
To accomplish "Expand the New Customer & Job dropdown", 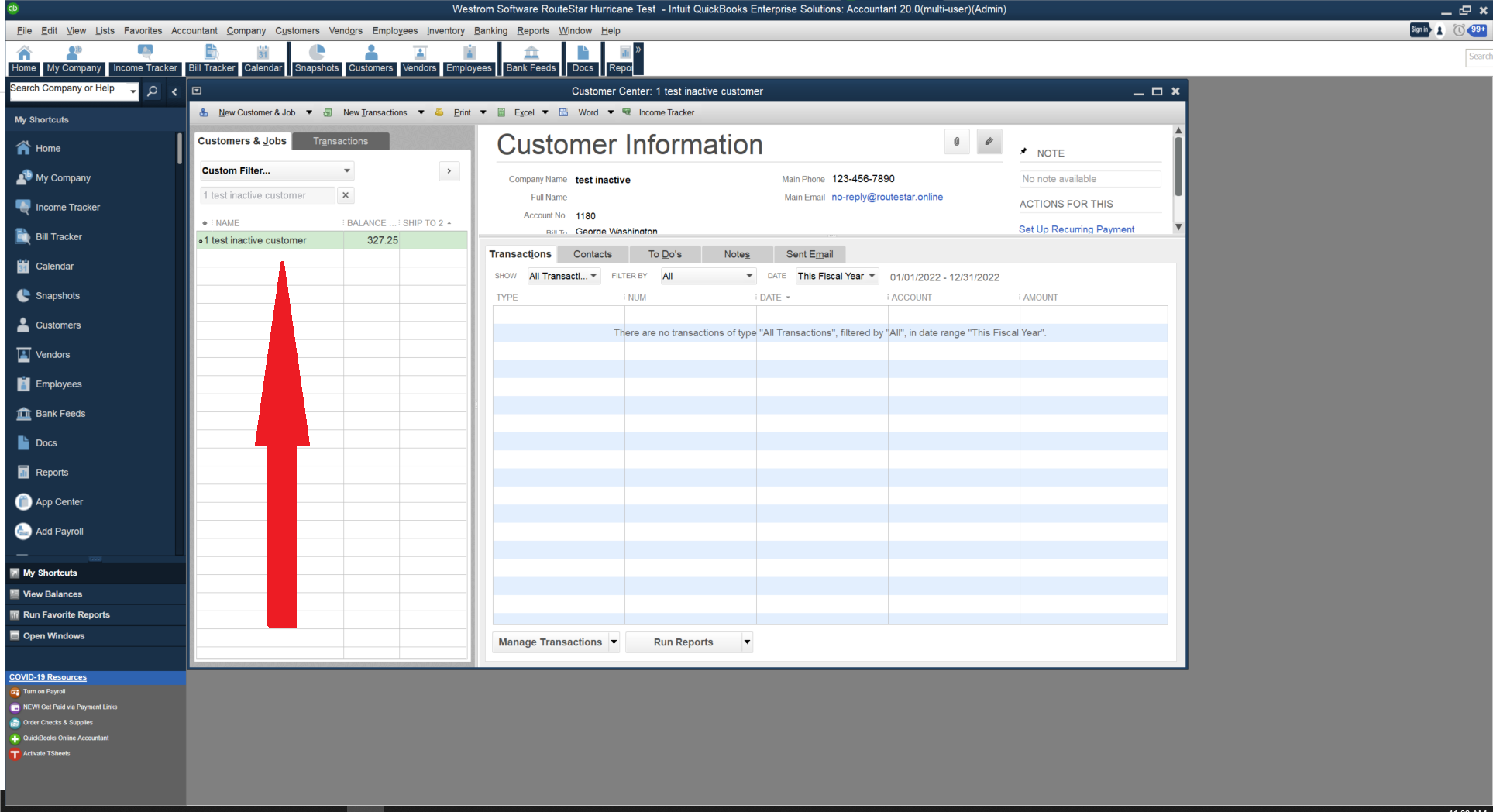I will tap(309, 113).
